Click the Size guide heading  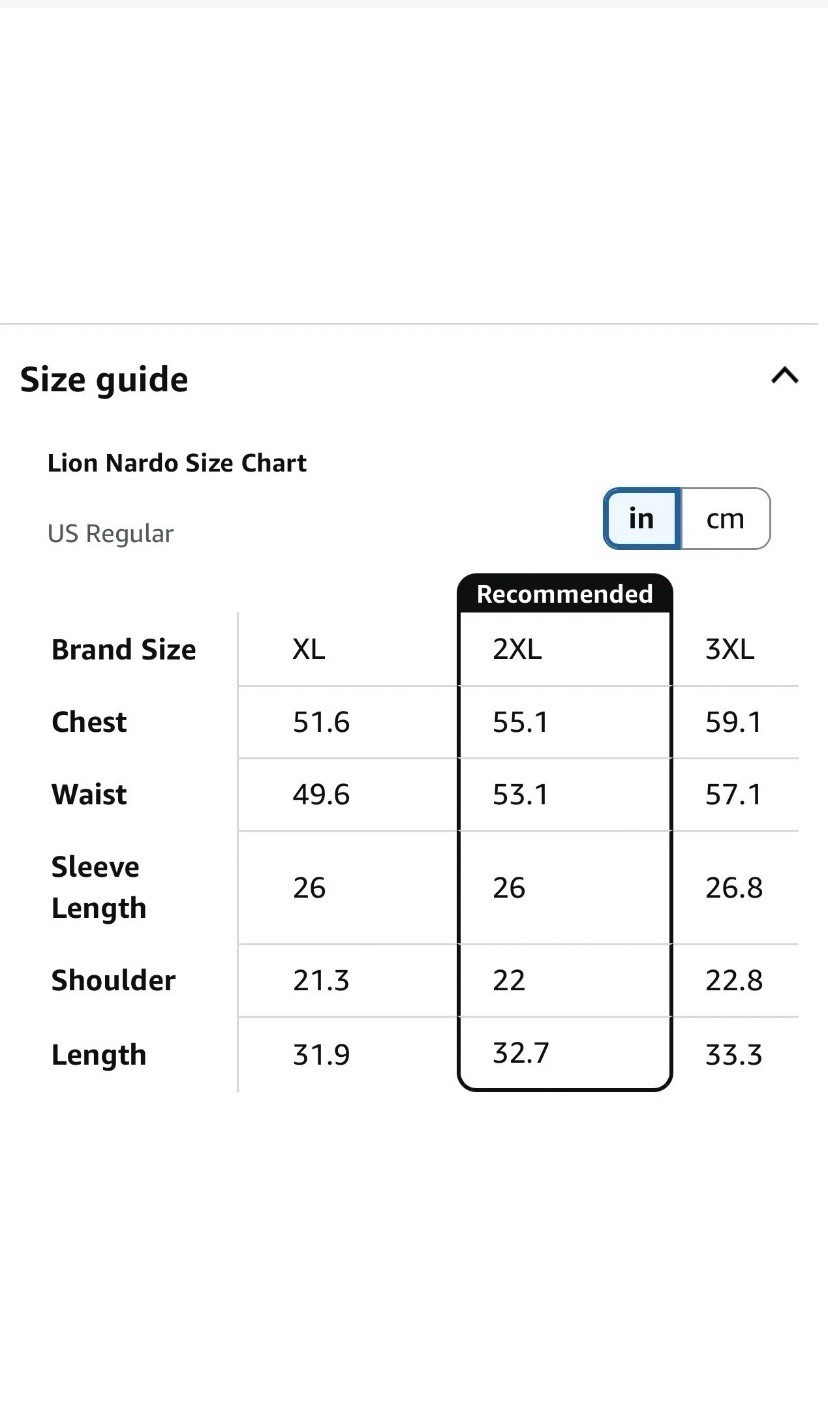pyautogui.click(x=104, y=380)
